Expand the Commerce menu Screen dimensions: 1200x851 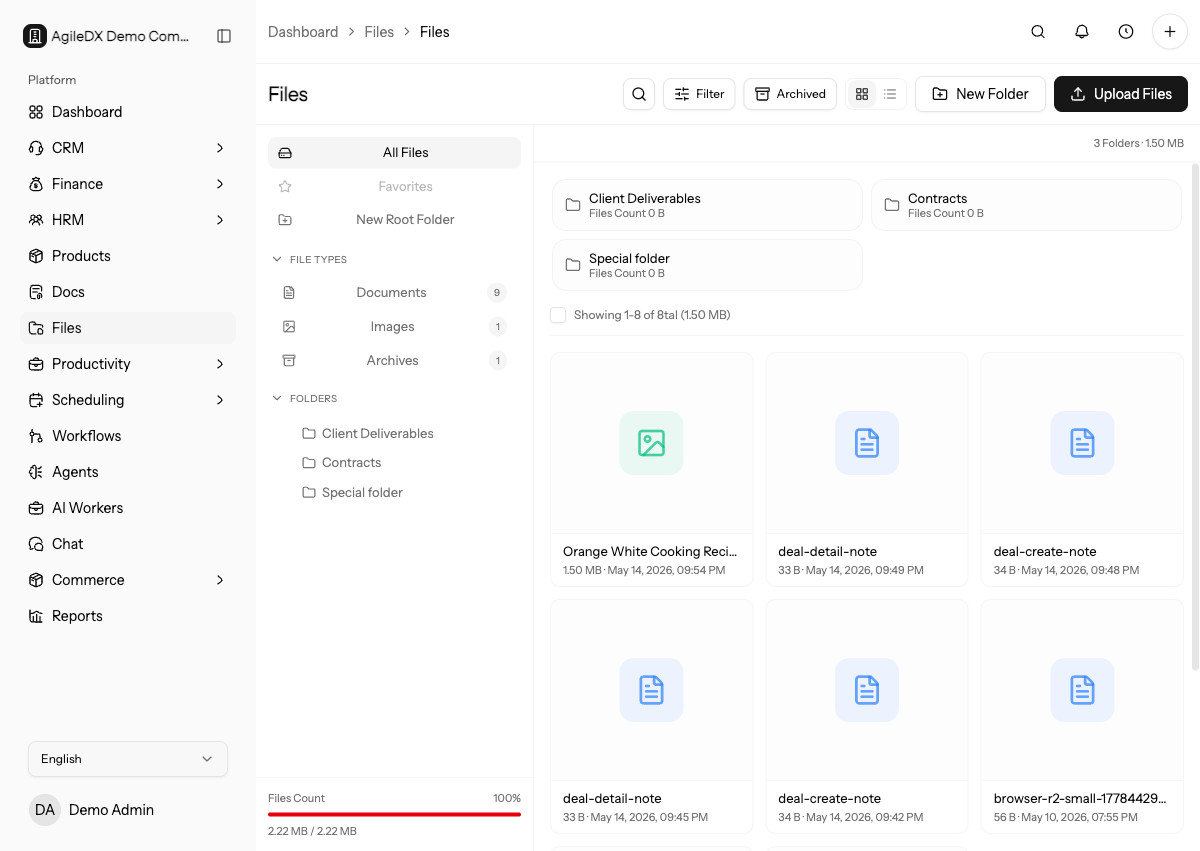click(128, 580)
